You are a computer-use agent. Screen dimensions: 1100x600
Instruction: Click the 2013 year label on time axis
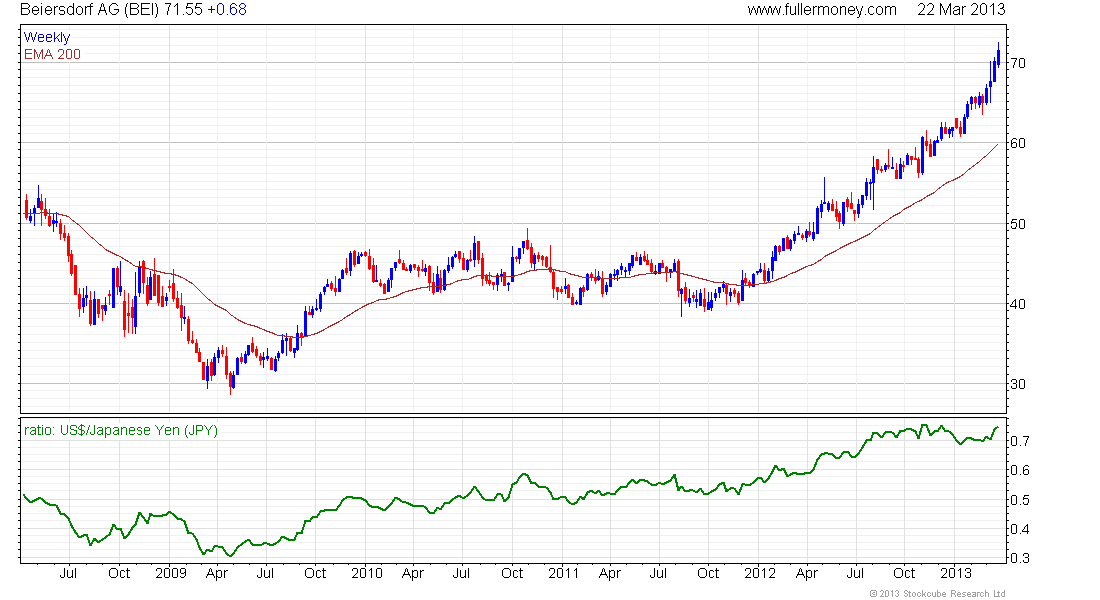coord(955,573)
